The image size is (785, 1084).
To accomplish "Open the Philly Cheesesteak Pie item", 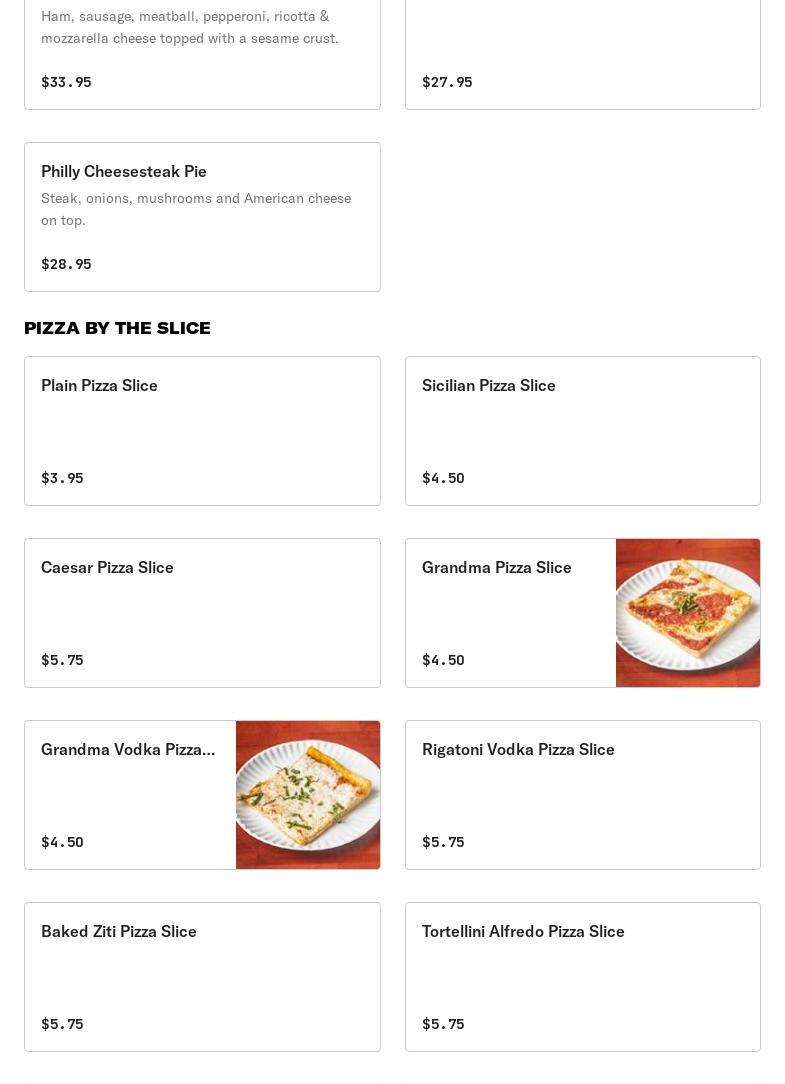I will (x=124, y=171).
